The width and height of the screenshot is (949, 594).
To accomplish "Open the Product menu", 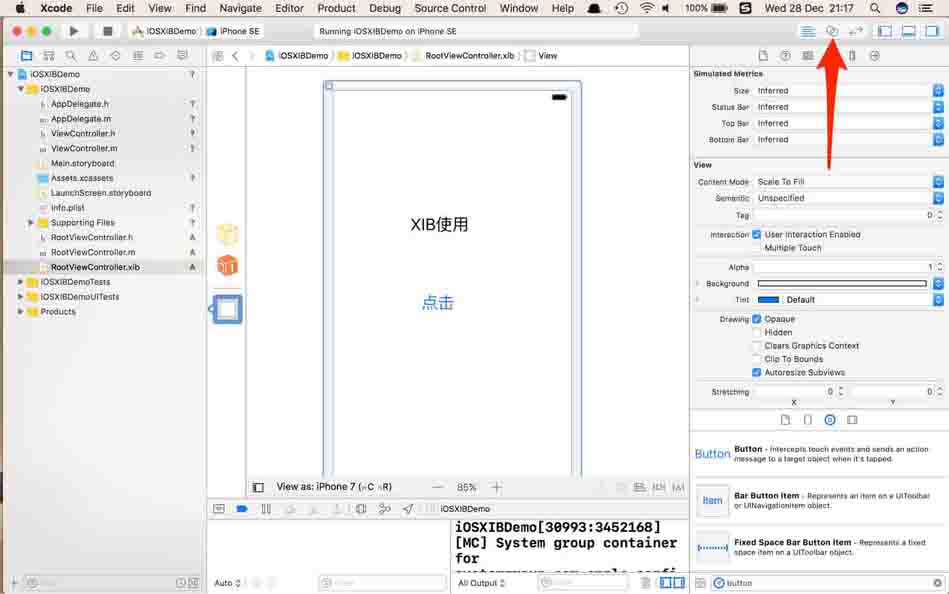I will tap(336, 8).
